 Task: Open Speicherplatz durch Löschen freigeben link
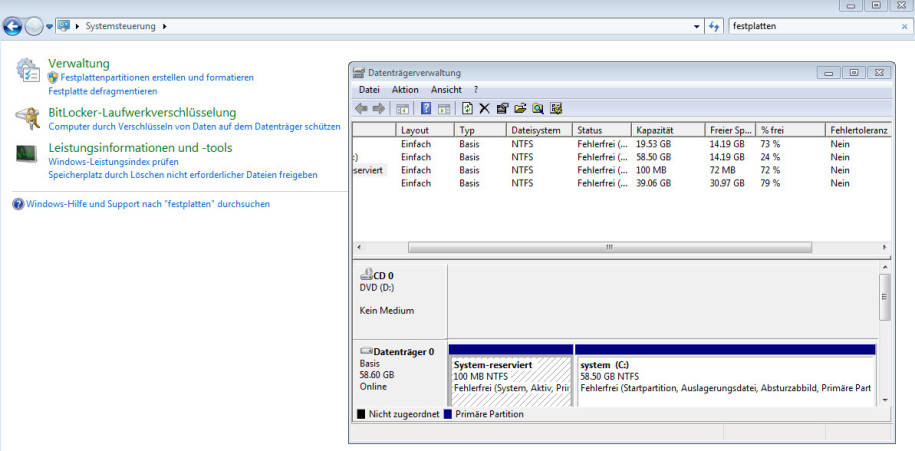tap(183, 174)
